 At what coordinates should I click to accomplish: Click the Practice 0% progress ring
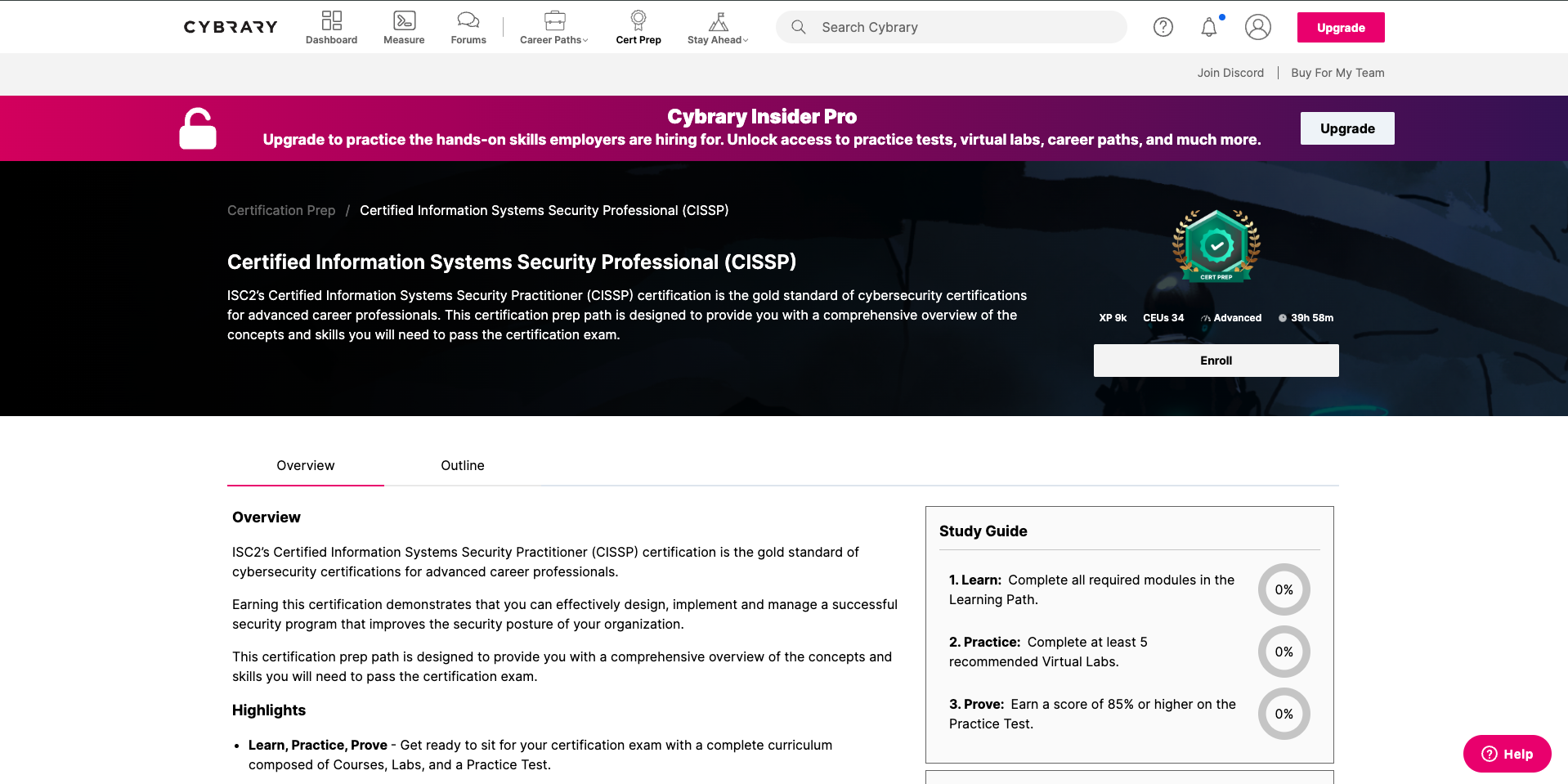1284,652
